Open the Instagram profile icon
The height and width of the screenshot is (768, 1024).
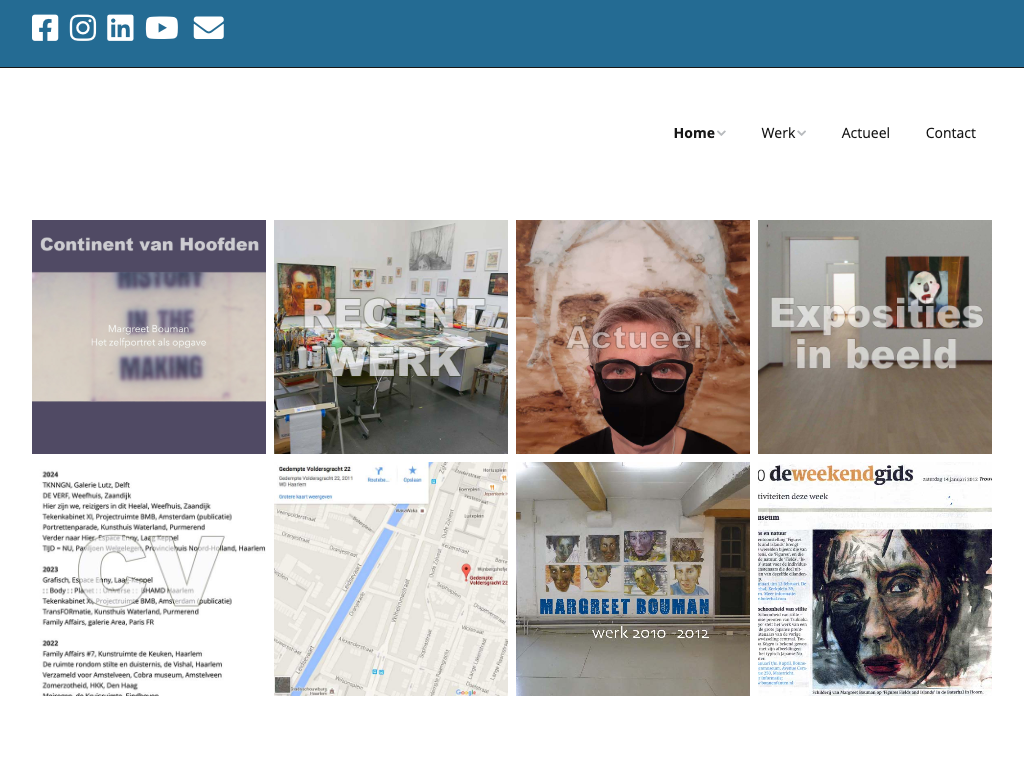click(x=83, y=28)
